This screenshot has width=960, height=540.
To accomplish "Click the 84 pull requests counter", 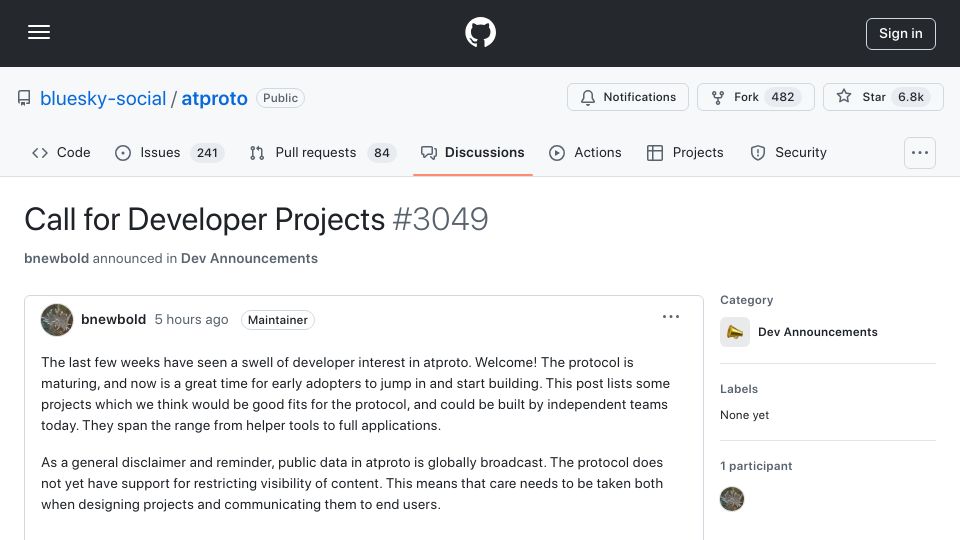I will pos(381,152).
